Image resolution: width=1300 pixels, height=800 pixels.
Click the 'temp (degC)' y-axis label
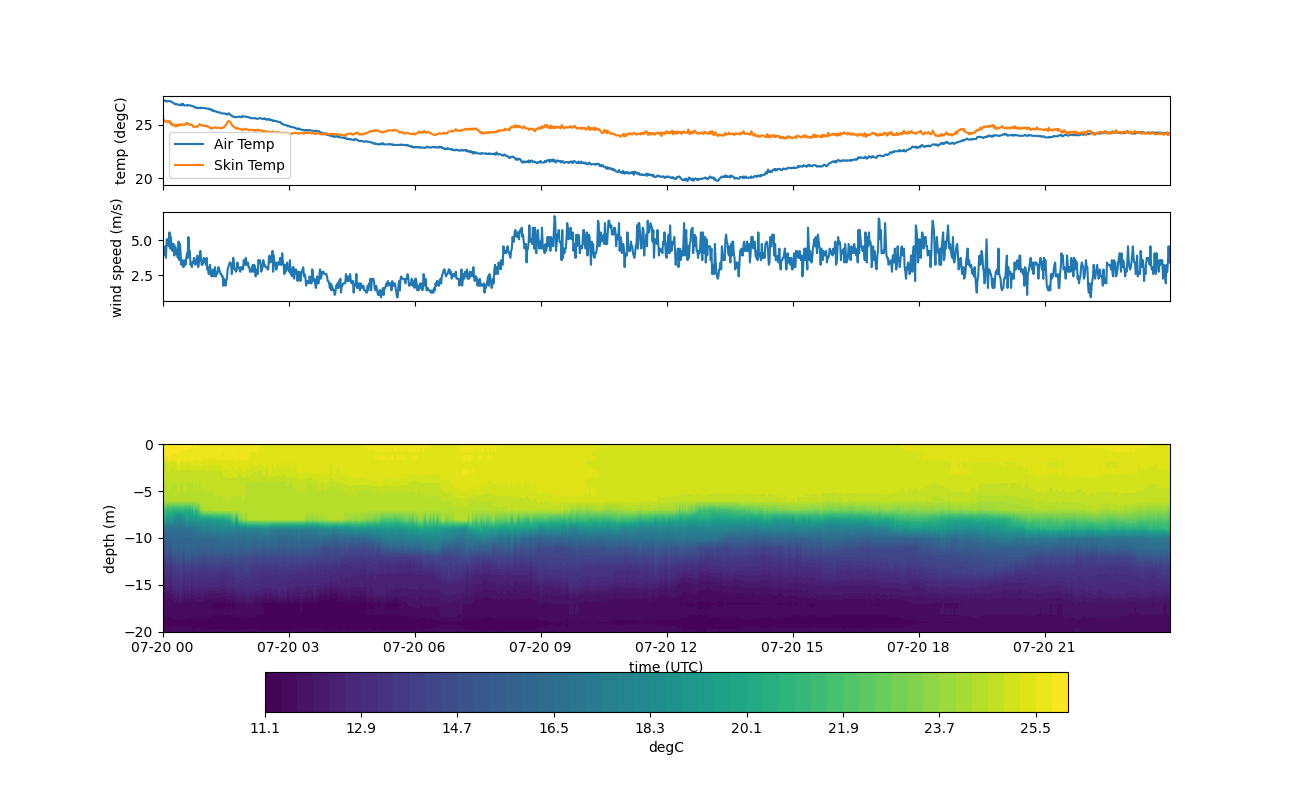[121, 141]
